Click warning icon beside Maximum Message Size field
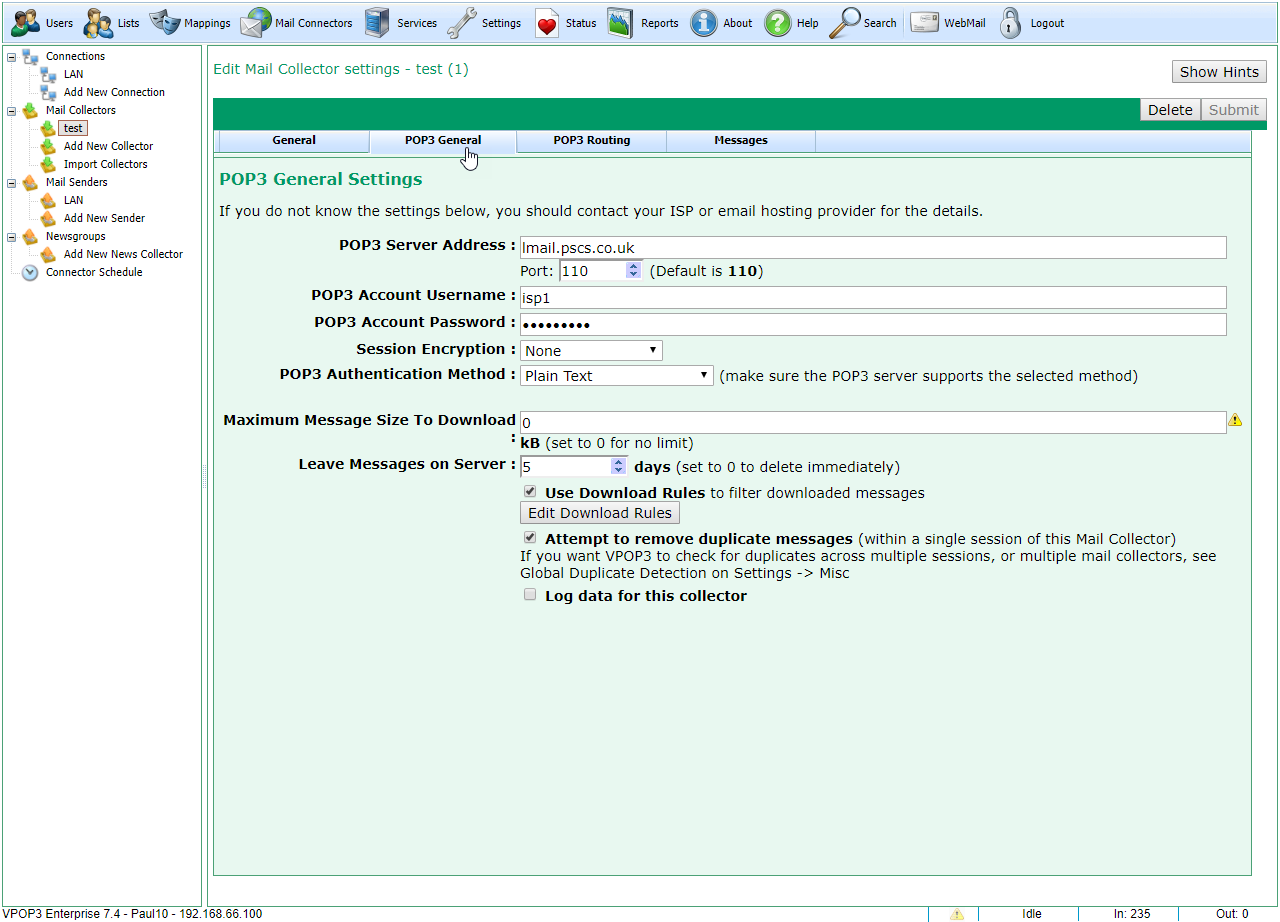Screen dimensions: 1280x922 tap(1235, 420)
